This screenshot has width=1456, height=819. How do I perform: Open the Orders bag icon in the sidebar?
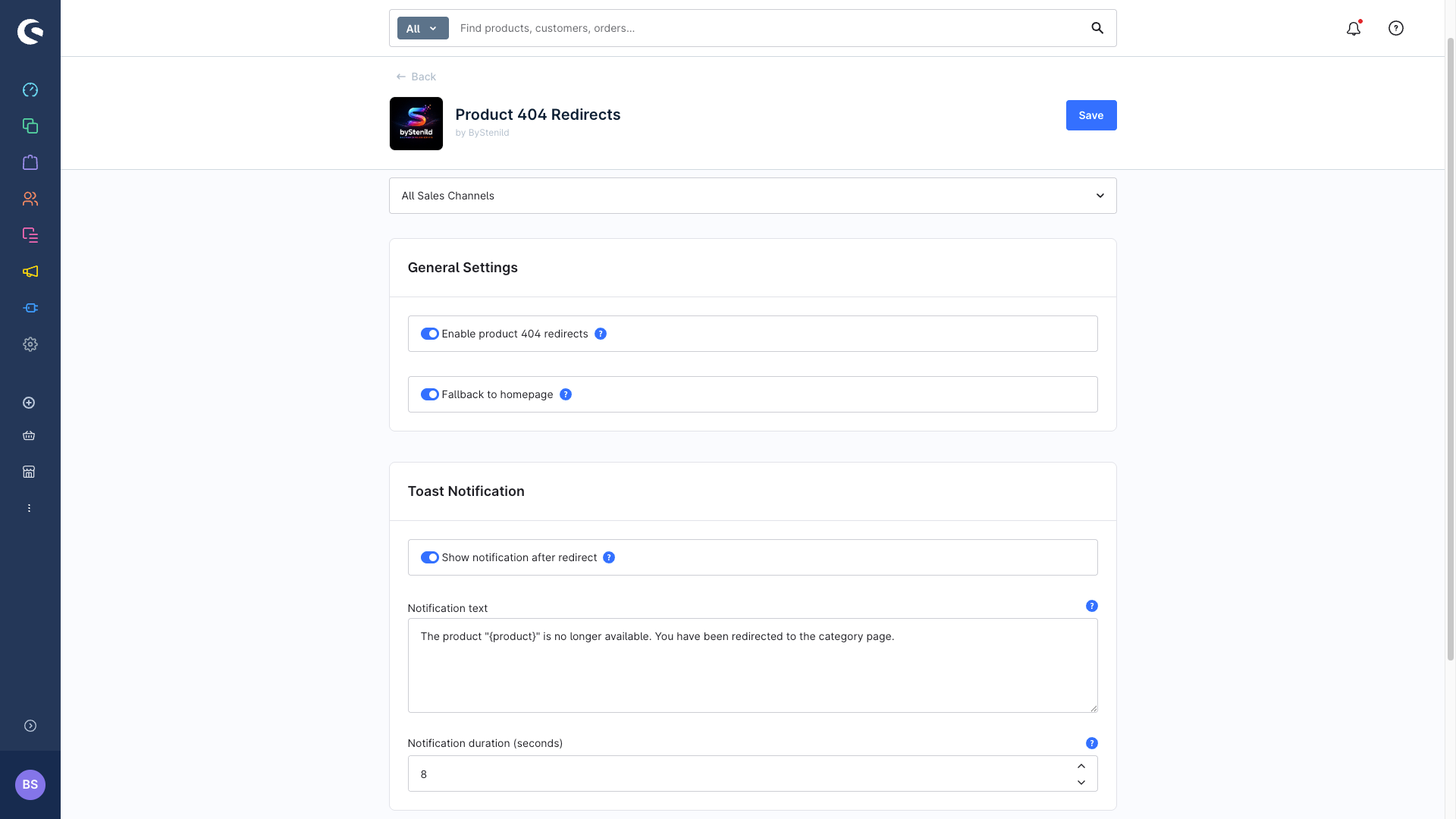point(30,162)
